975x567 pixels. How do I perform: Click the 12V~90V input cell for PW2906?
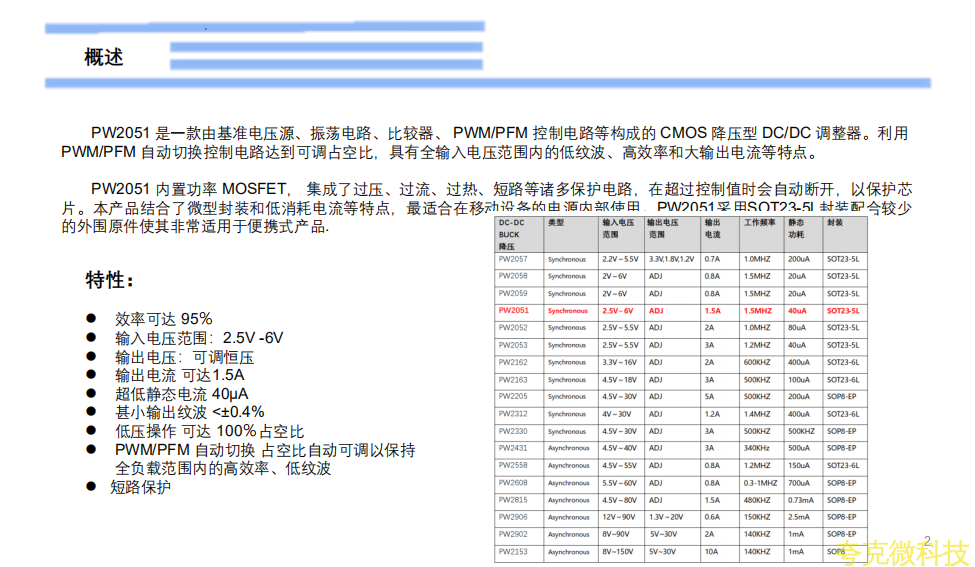(616, 517)
